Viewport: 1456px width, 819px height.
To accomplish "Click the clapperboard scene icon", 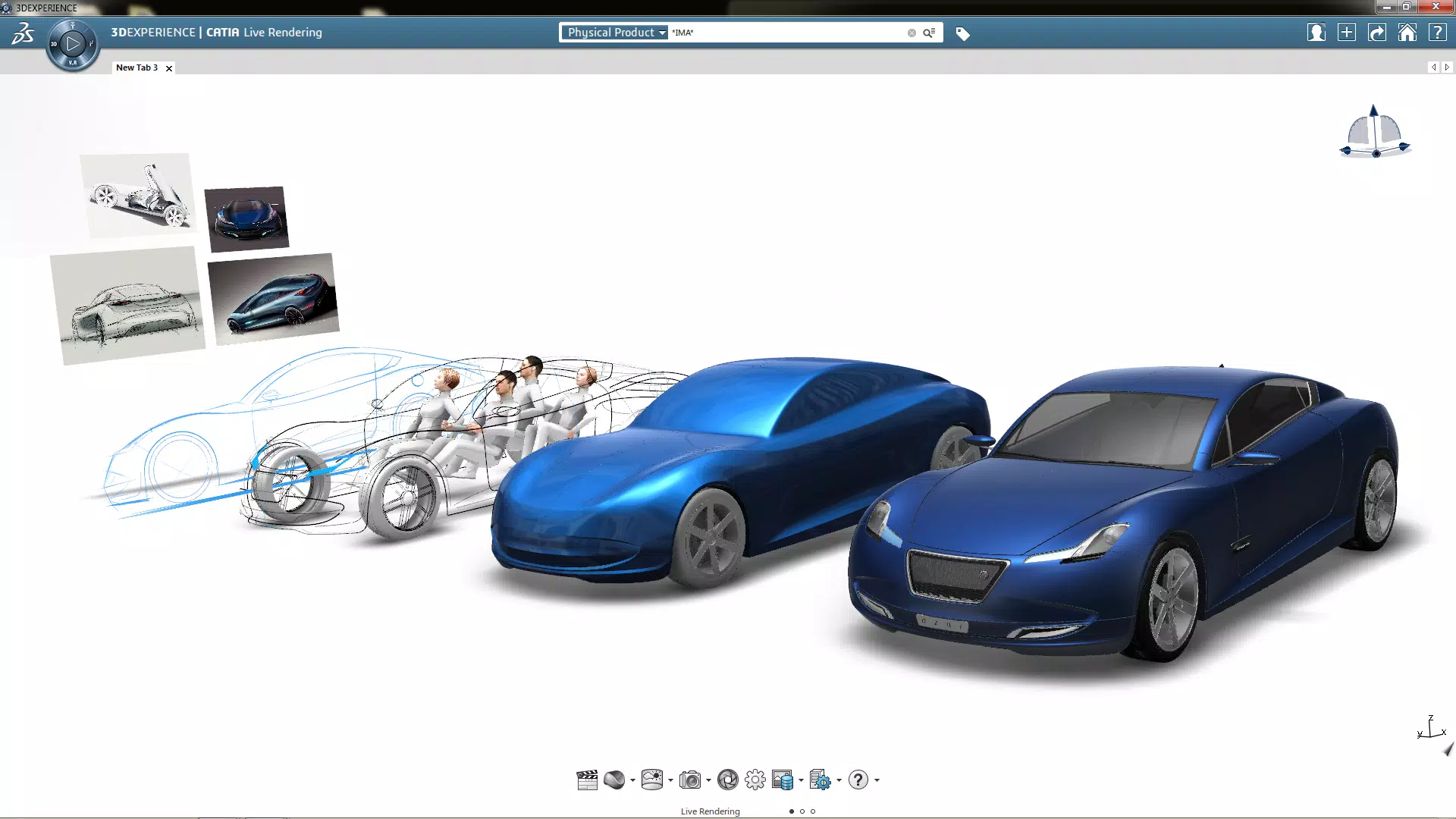I will (587, 780).
